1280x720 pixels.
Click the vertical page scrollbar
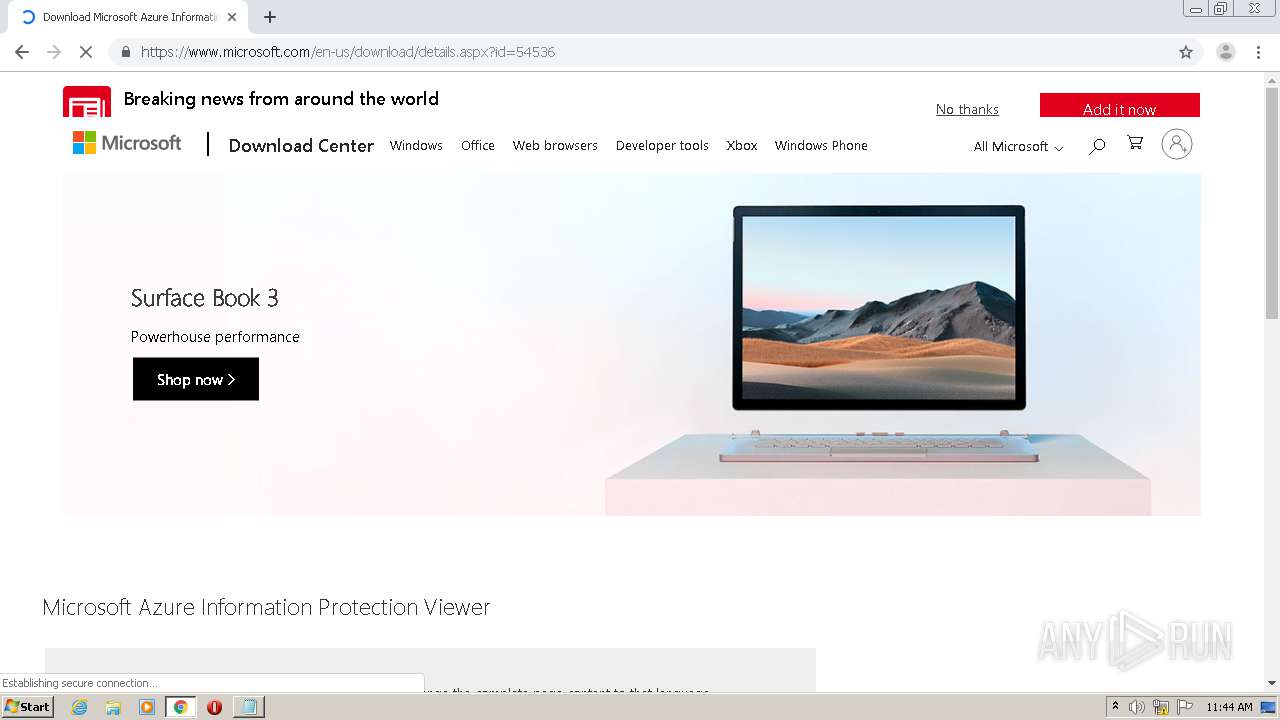(x=1271, y=203)
